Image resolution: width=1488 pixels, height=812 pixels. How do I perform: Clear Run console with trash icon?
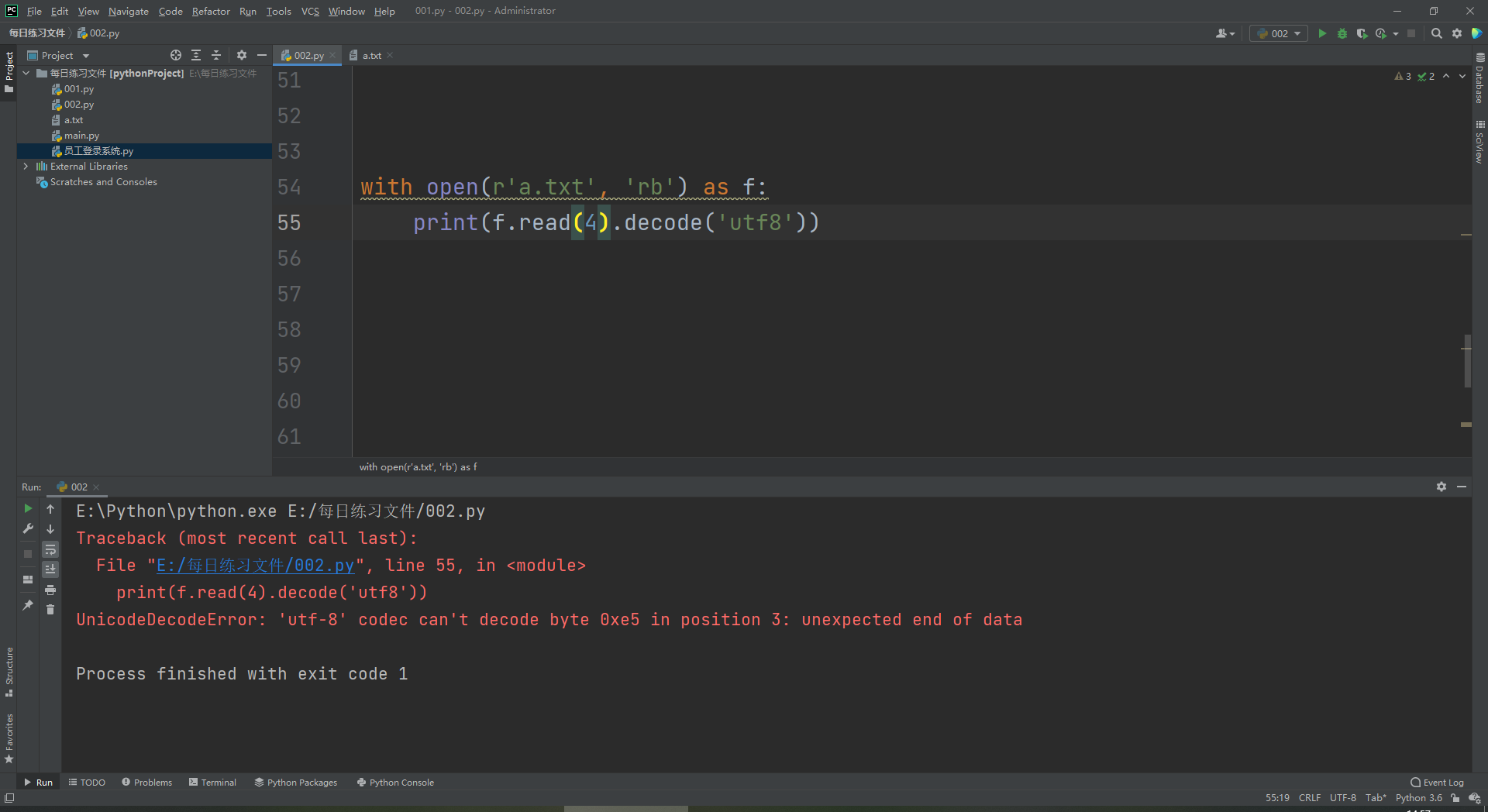tap(50, 610)
